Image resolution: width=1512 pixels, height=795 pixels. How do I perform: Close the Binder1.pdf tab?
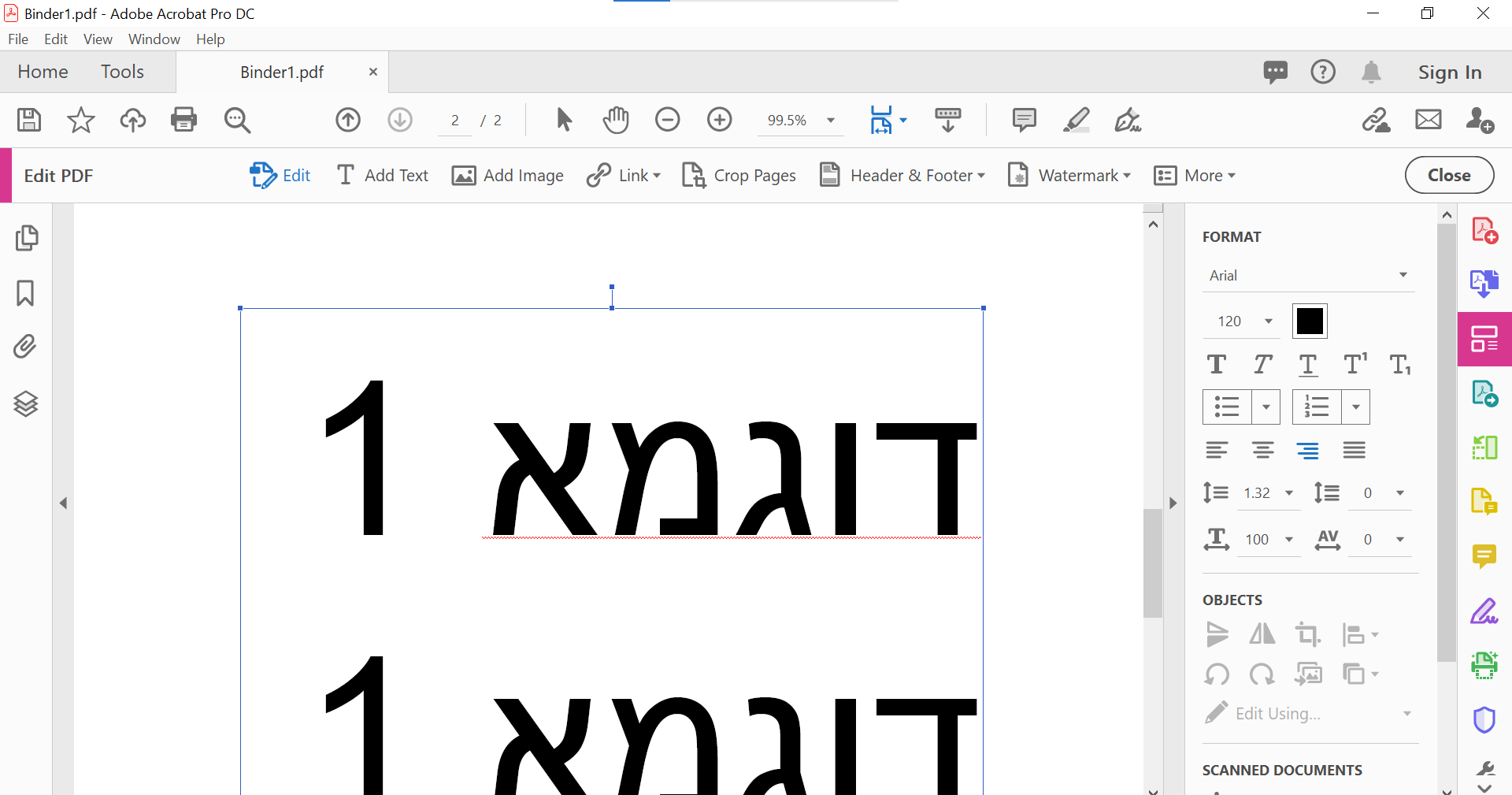coord(373,72)
